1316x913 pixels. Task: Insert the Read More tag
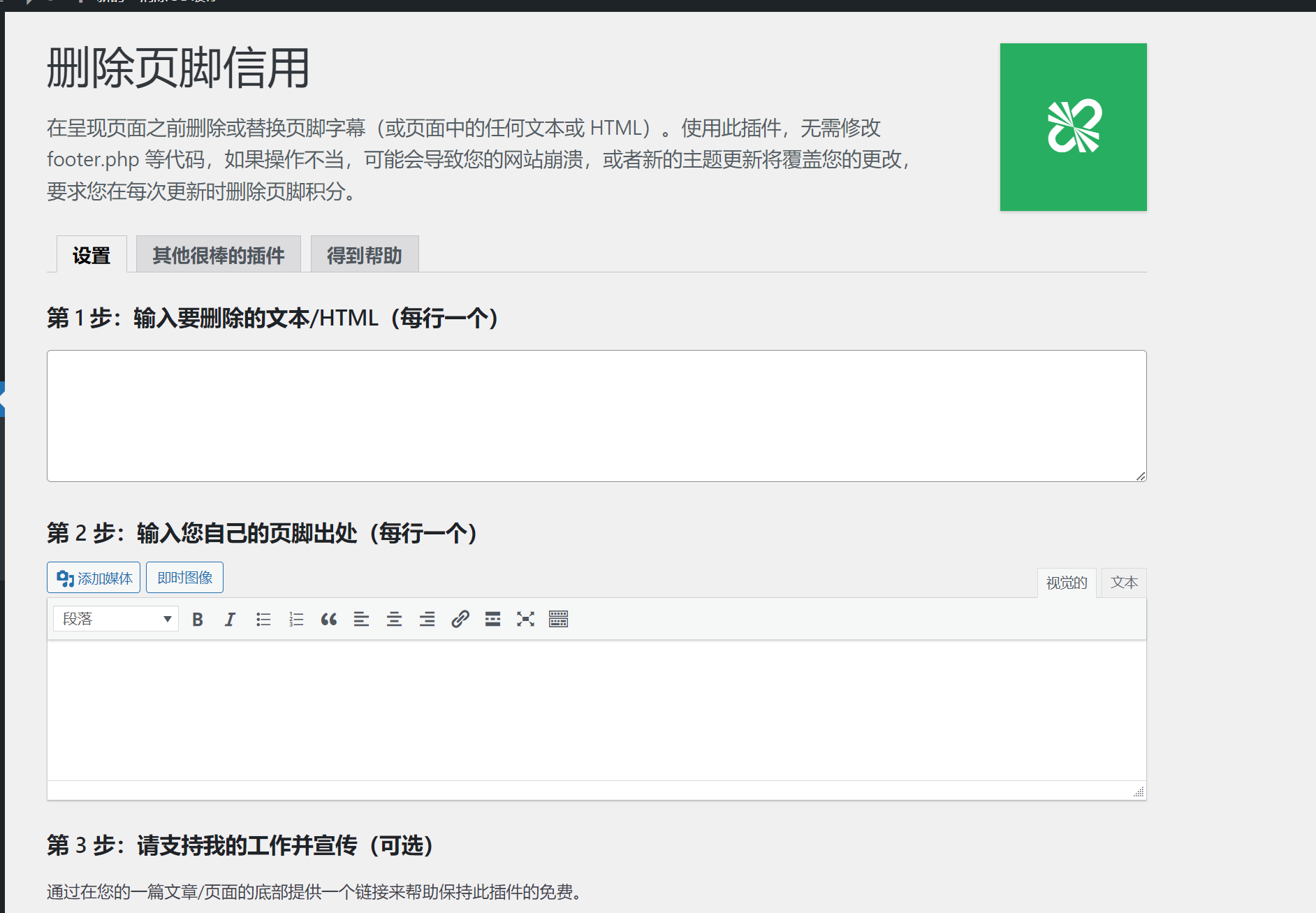point(492,620)
